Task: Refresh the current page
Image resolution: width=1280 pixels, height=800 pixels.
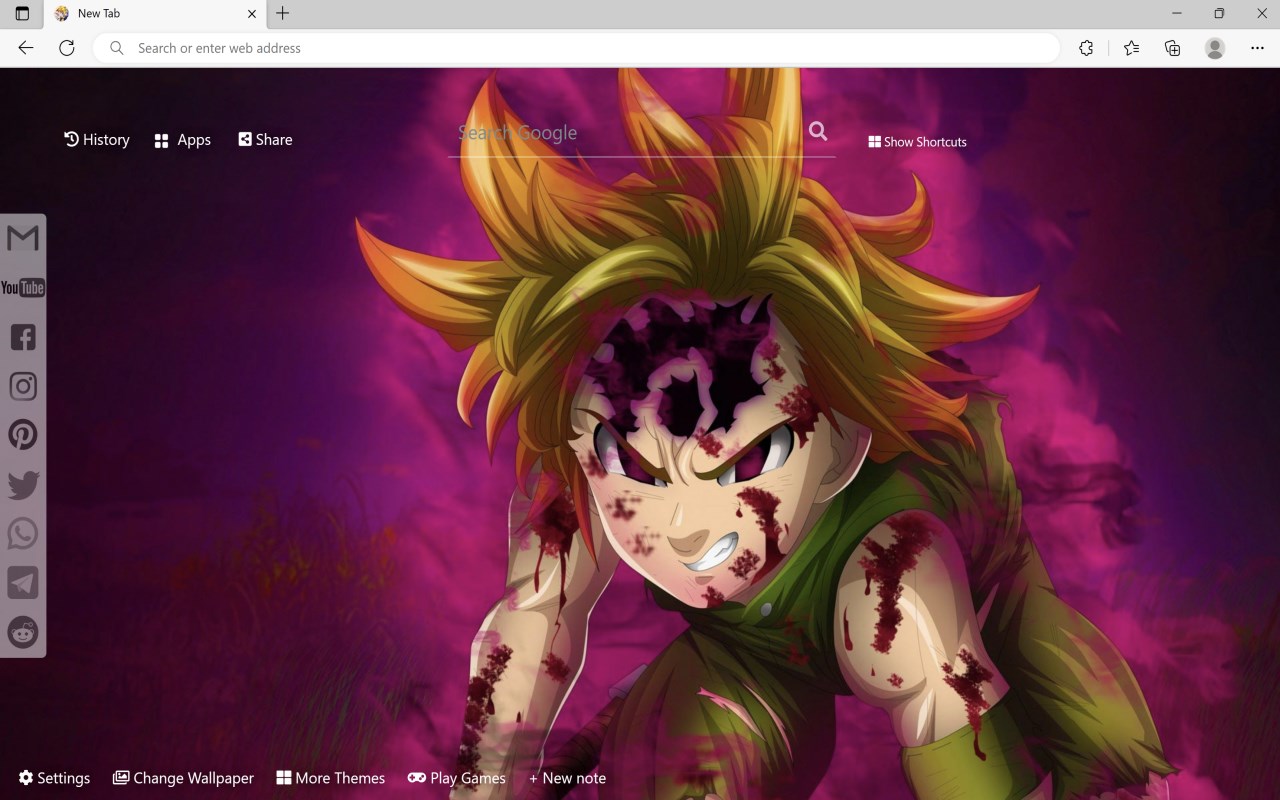Action: point(67,48)
